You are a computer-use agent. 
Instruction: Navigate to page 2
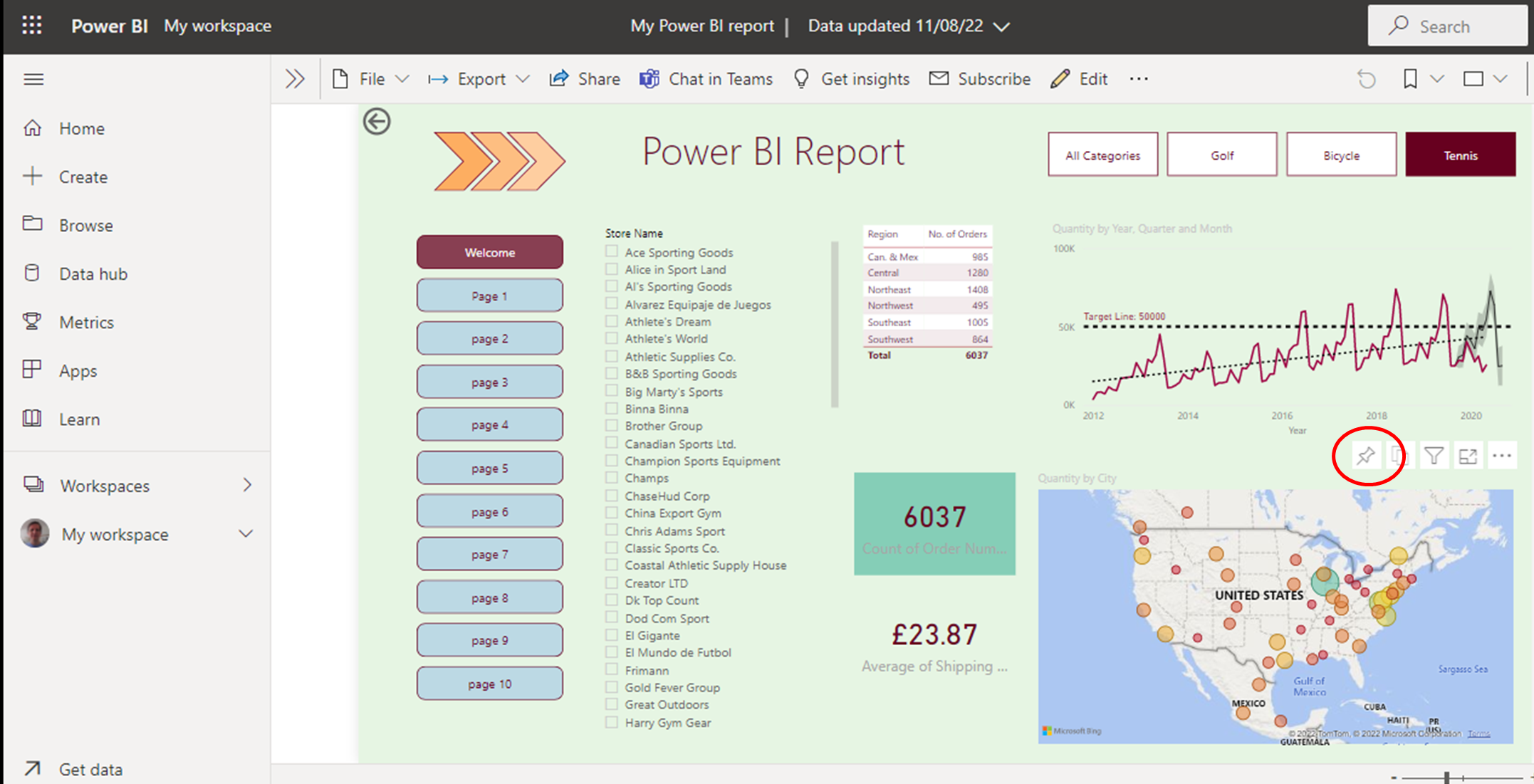coord(490,338)
